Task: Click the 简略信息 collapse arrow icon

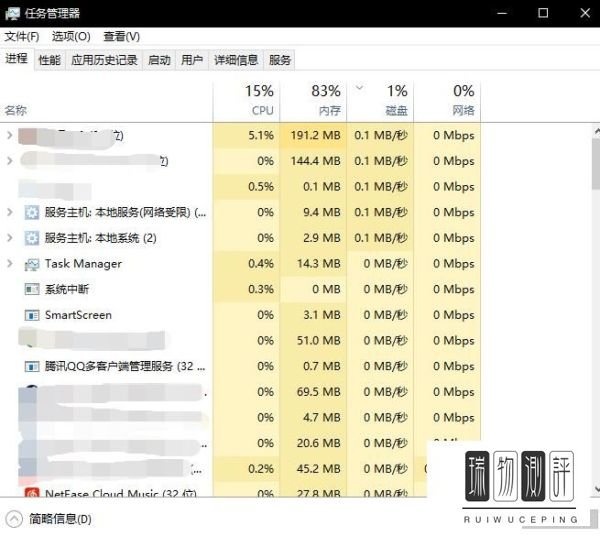Action: [x=14, y=519]
